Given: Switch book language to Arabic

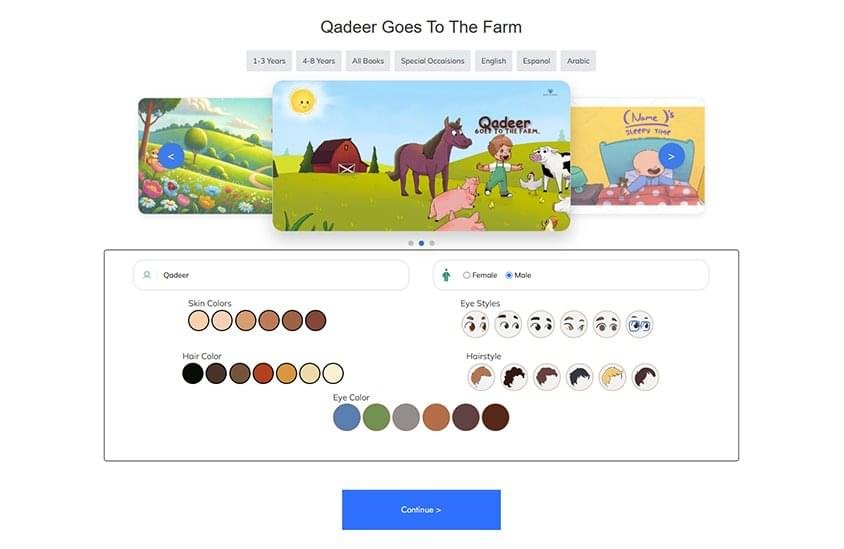Looking at the screenshot, I should 578,61.
